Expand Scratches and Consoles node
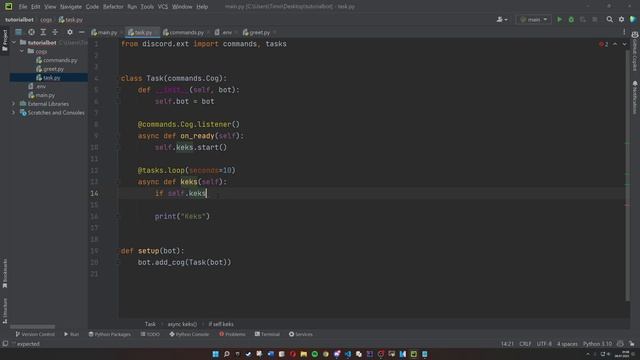Image resolution: width=640 pixels, height=360 pixels. click(14, 113)
